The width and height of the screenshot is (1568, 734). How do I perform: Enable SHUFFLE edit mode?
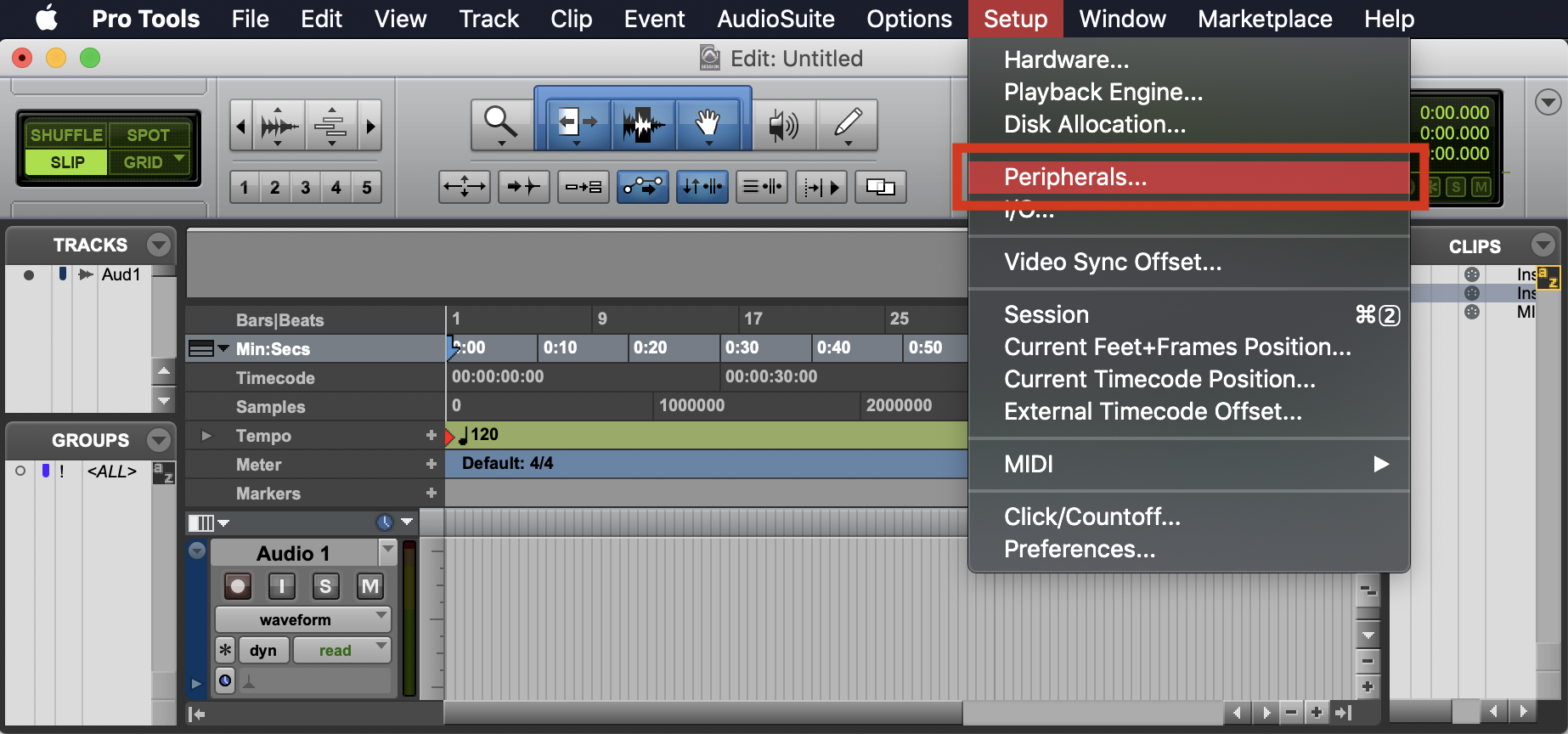[x=66, y=135]
